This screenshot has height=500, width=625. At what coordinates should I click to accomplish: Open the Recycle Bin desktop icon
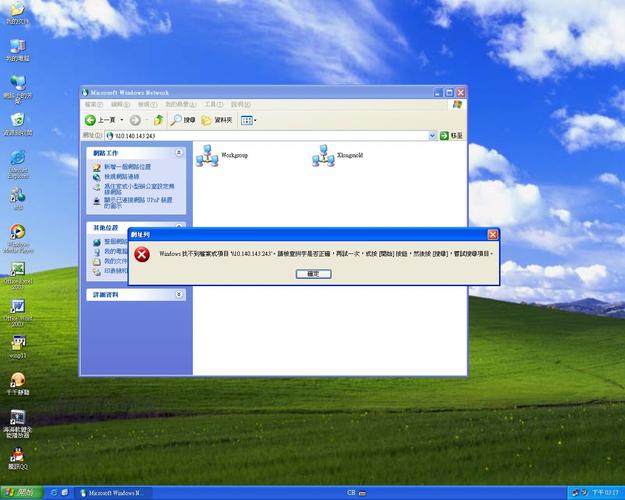tap(18, 124)
